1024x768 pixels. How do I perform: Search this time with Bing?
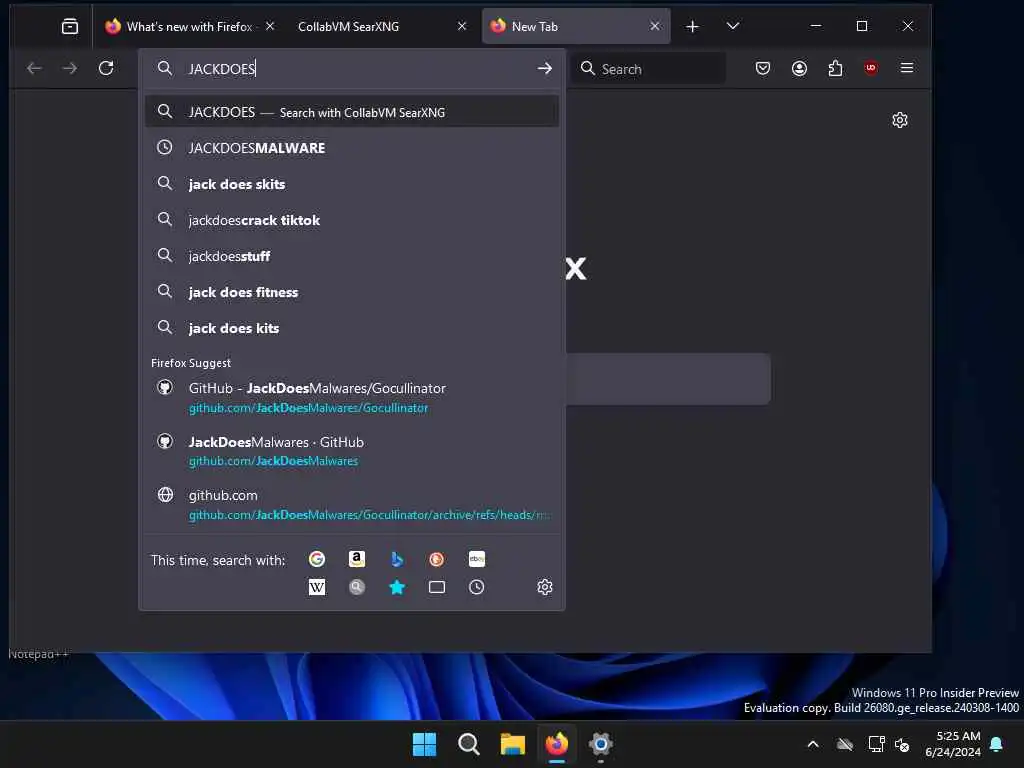(x=396, y=559)
